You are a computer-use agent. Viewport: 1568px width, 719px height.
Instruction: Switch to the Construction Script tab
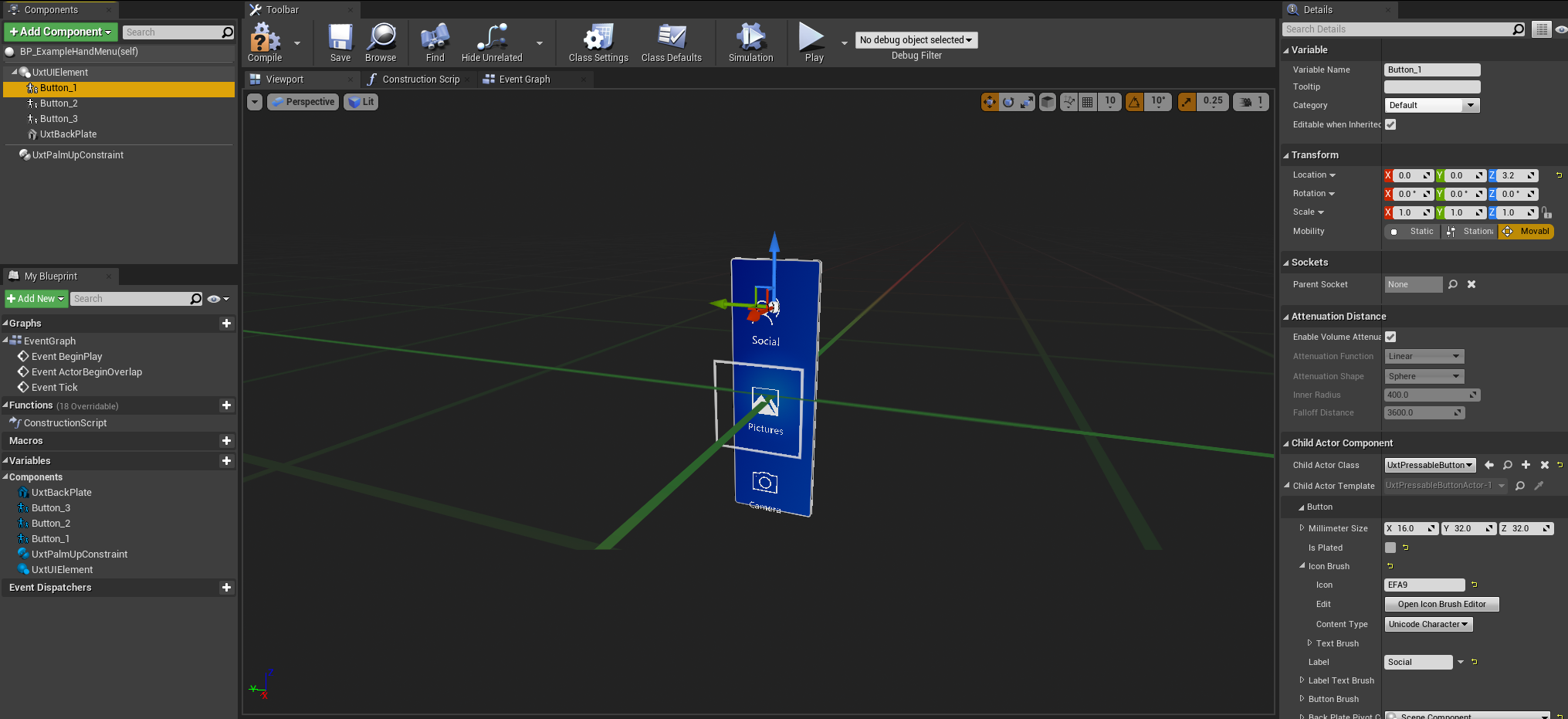tap(420, 80)
